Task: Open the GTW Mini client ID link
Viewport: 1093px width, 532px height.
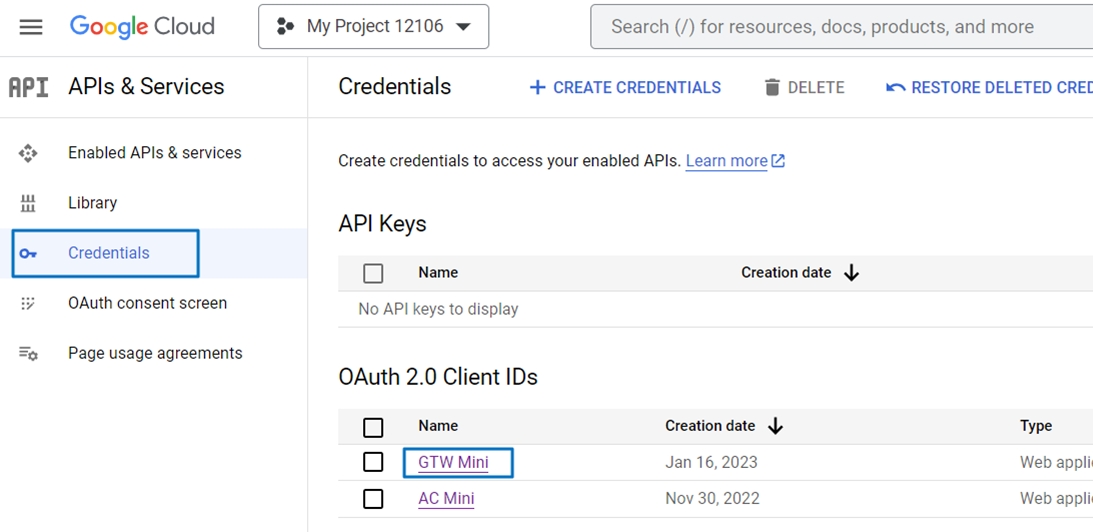Action: click(x=453, y=463)
